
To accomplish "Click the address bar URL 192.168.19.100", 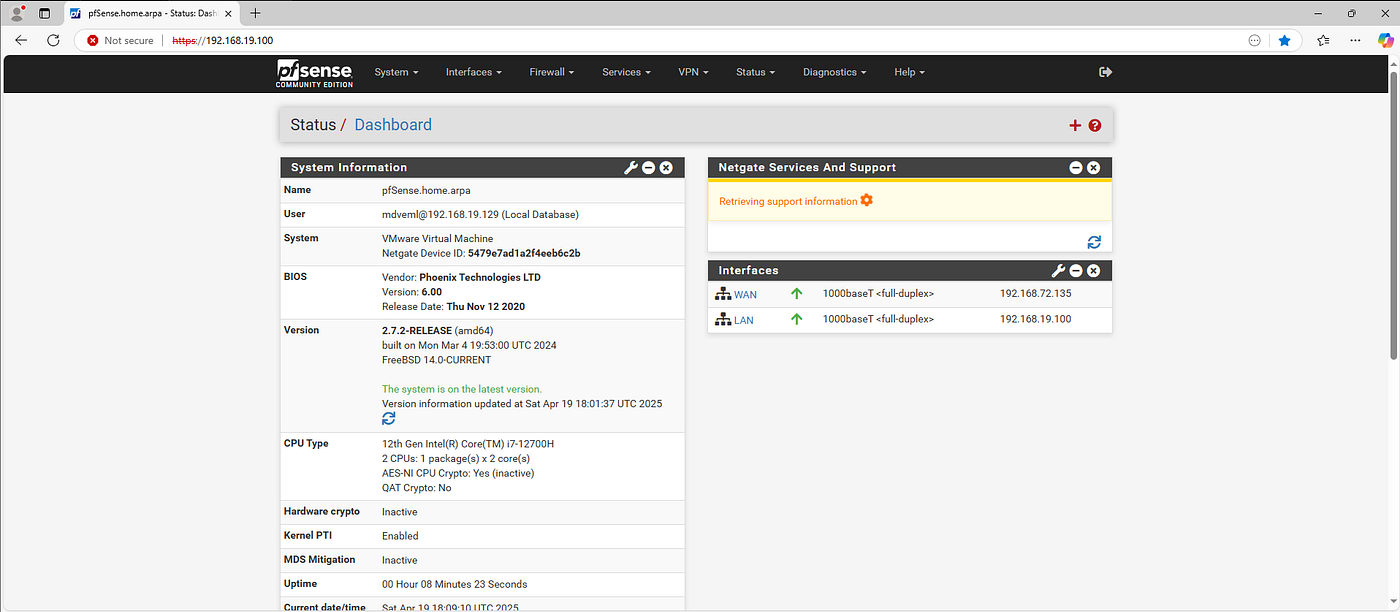I will click(x=223, y=41).
